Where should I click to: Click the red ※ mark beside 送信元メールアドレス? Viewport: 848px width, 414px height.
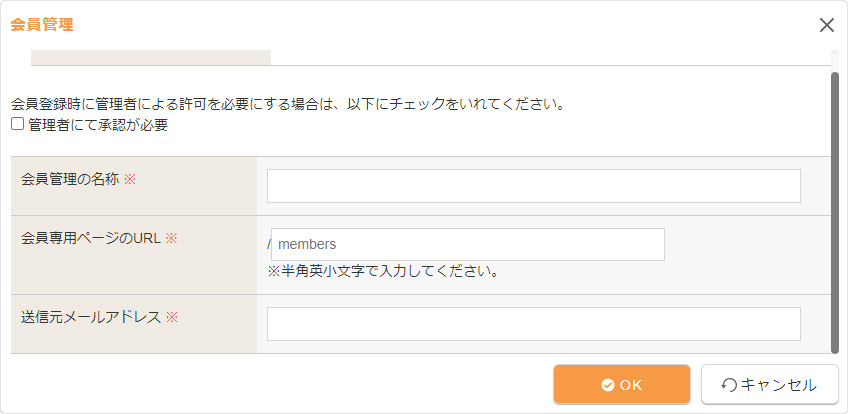pos(171,317)
